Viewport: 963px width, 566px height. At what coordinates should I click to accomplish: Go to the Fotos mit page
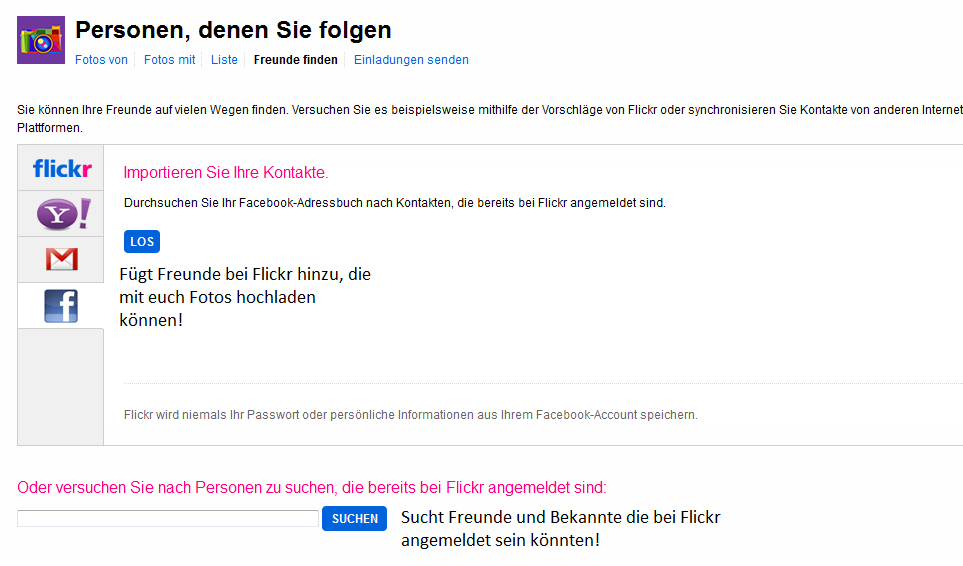coord(169,60)
